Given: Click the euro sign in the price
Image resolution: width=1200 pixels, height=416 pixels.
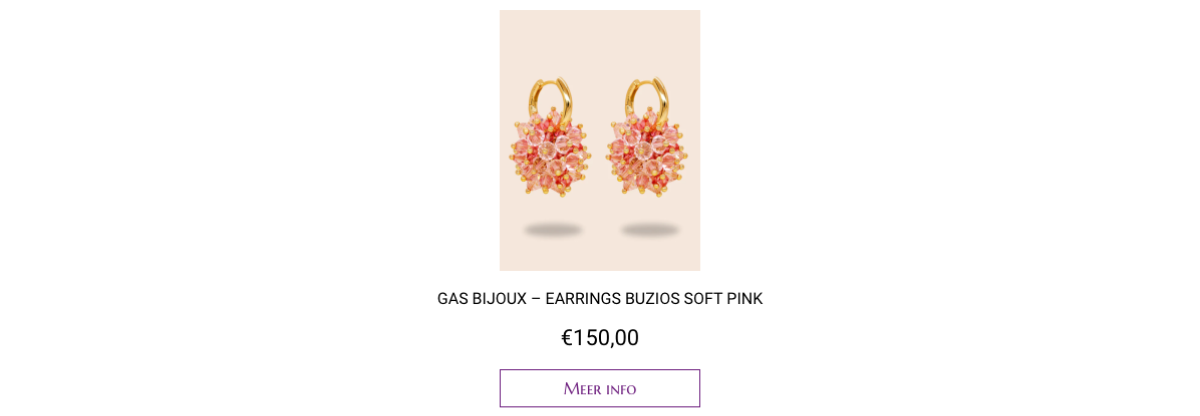Looking at the screenshot, I should 567,338.
